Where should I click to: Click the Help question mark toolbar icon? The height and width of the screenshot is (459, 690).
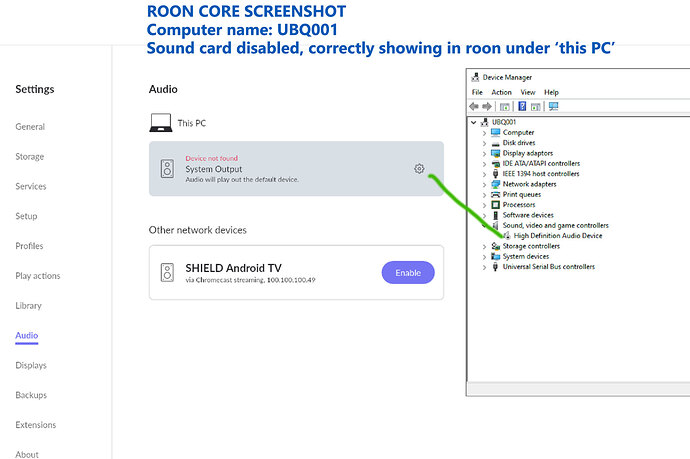point(522,106)
